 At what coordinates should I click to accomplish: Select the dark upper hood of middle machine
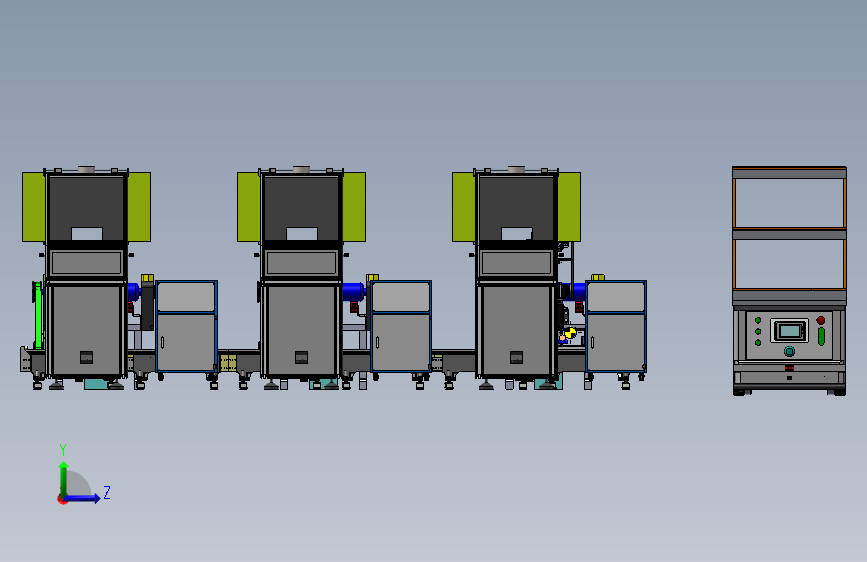[x=301, y=209]
